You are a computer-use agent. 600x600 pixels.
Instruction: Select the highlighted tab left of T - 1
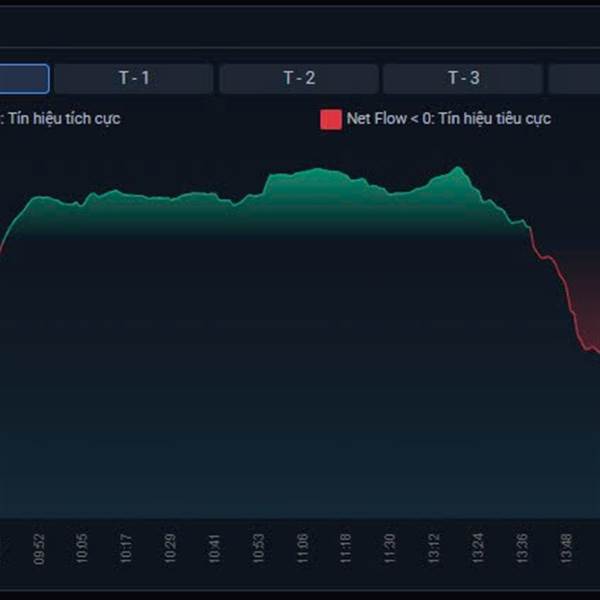[24, 78]
